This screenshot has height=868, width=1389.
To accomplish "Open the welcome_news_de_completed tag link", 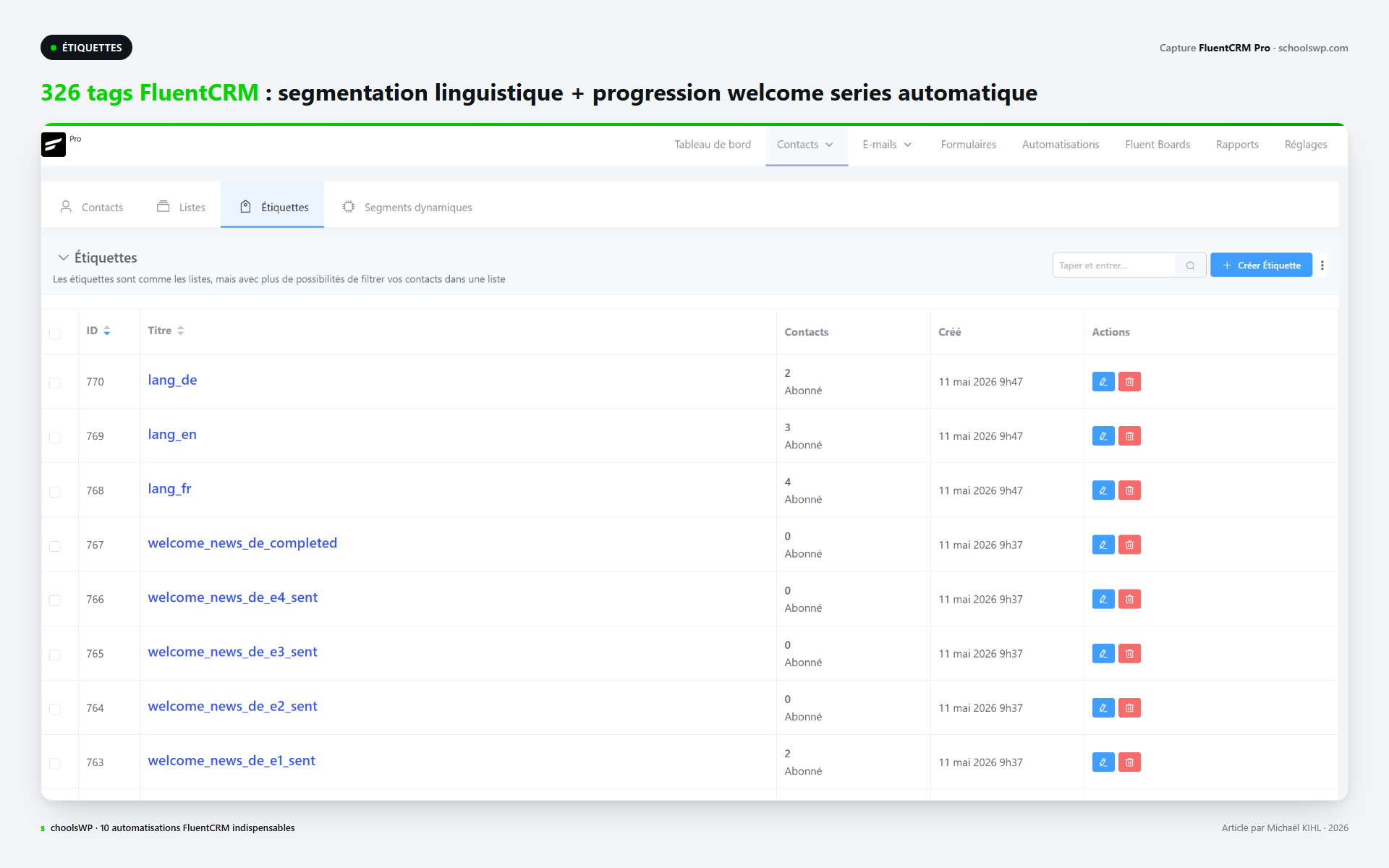I will tap(242, 543).
